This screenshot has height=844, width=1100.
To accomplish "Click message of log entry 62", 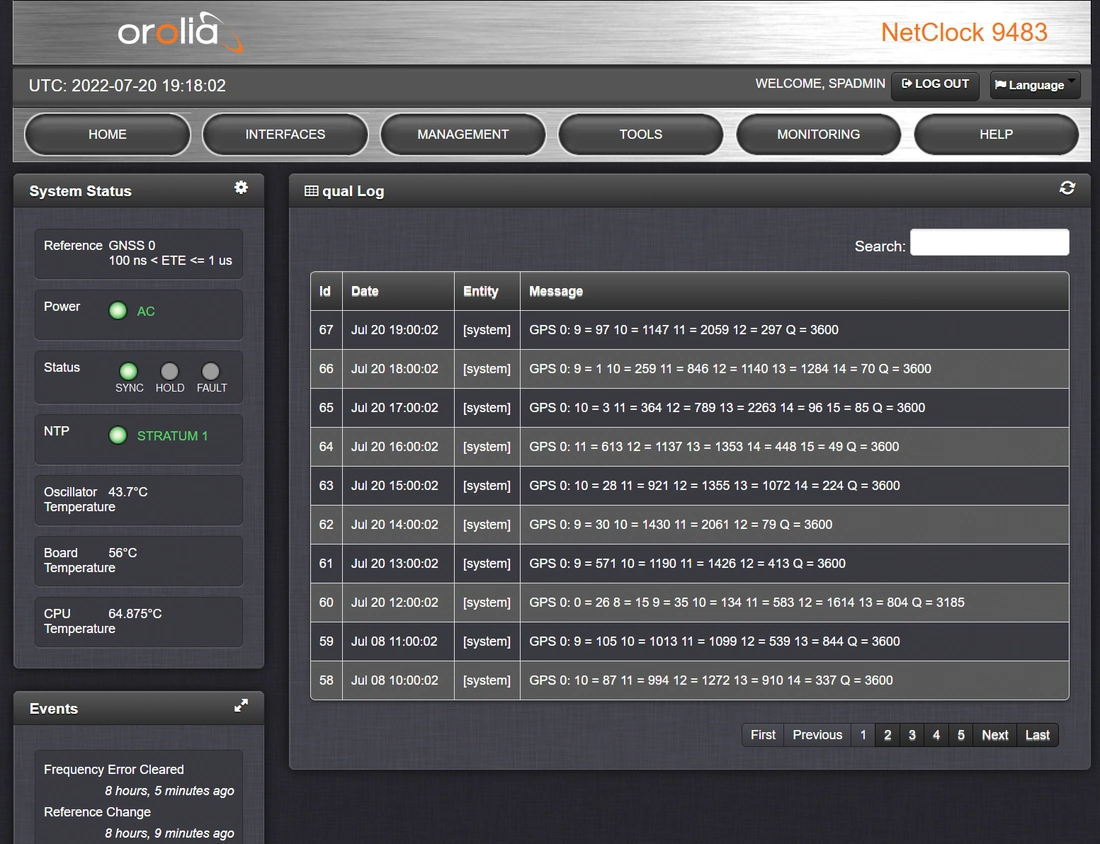I will click(x=680, y=524).
